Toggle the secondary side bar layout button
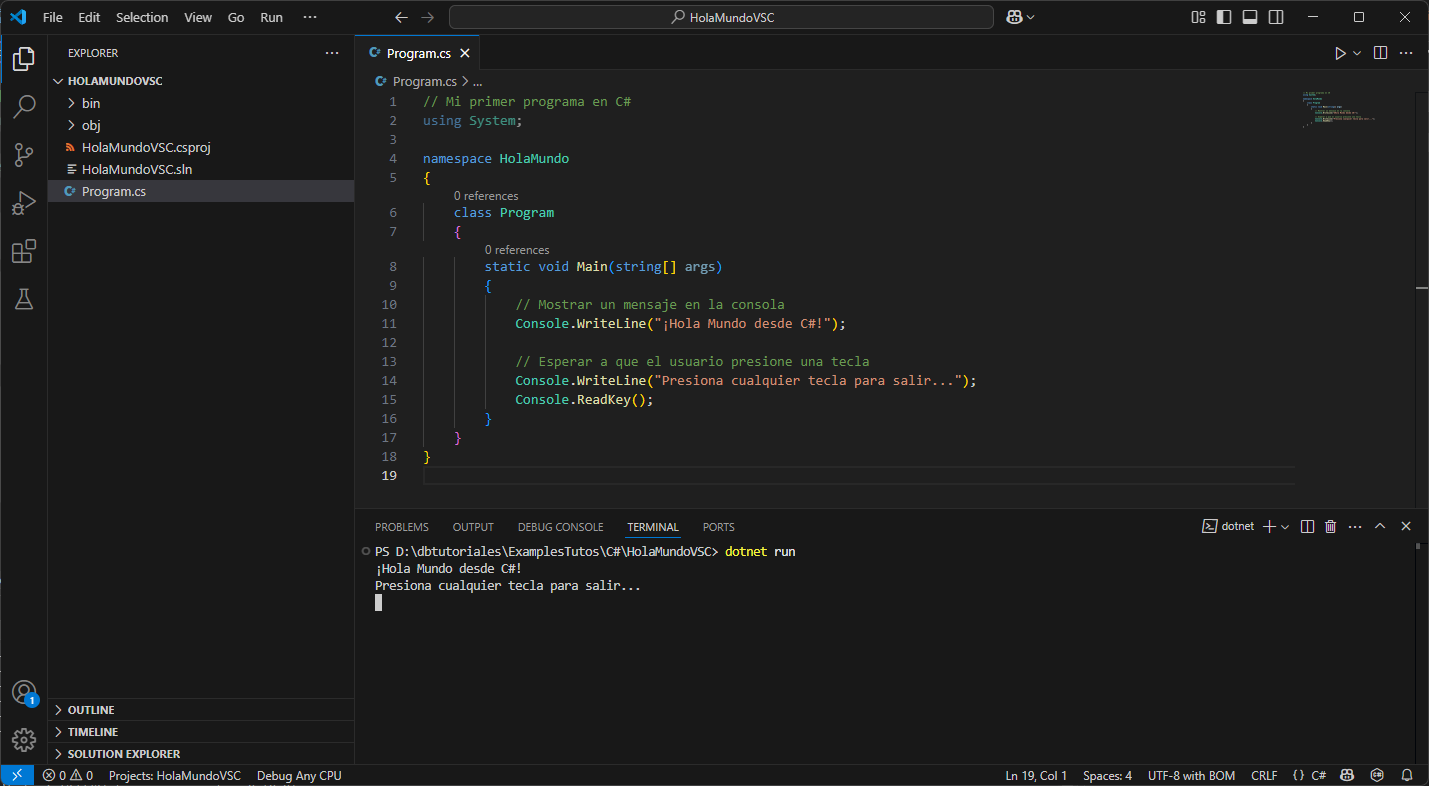Screen dimensions: 1429x786 1276,17
